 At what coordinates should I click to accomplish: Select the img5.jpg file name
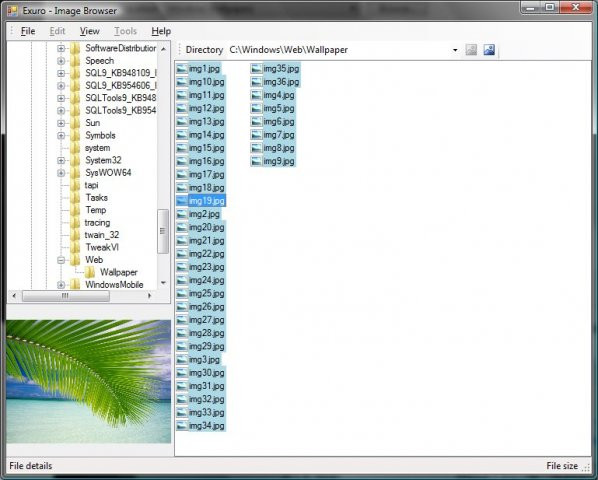click(x=279, y=109)
